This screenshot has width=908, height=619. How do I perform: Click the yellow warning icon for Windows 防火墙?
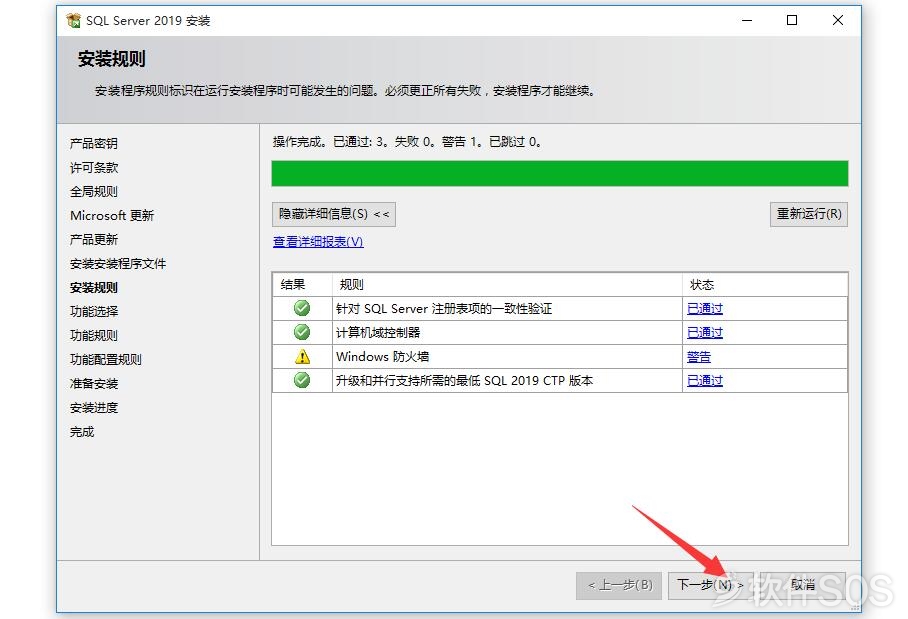(x=302, y=357)
